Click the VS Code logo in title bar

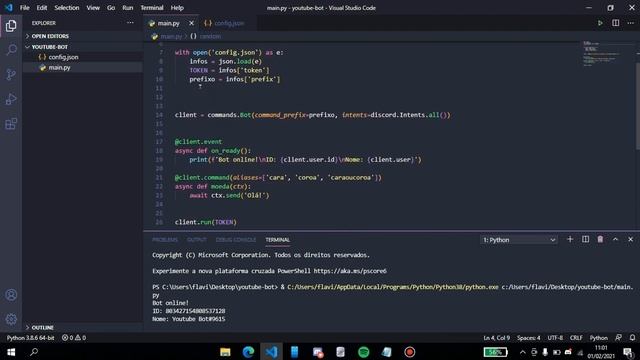pos(9,7)
